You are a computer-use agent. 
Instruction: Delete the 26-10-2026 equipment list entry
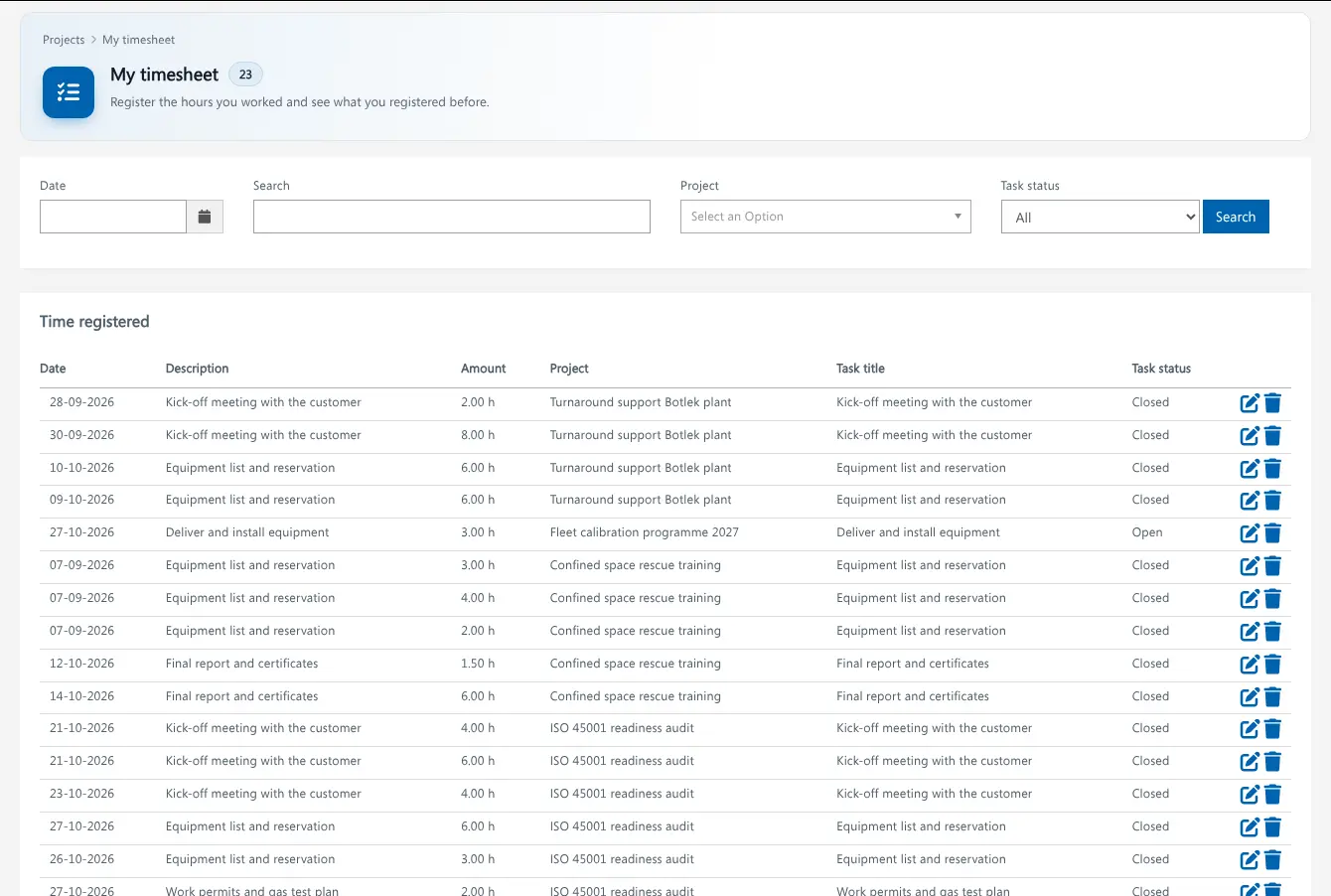point(1272,860)
